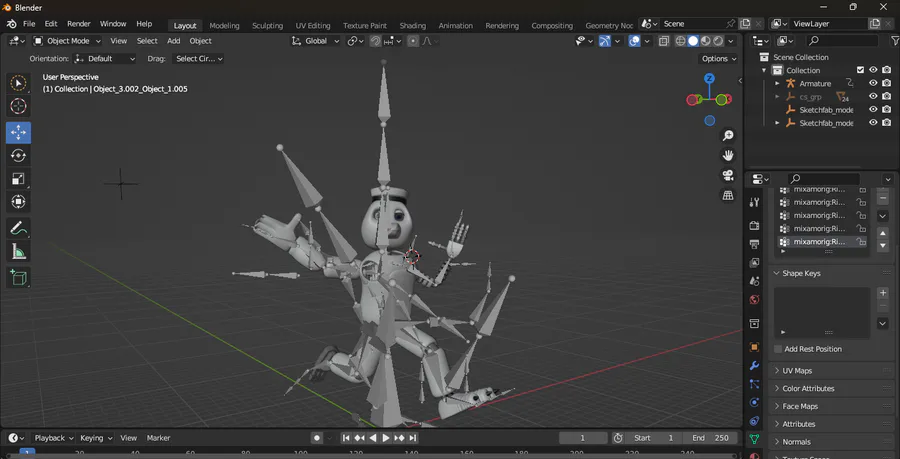
Task: Open the timeline Keying popover
Action: [x=96, y=438]
